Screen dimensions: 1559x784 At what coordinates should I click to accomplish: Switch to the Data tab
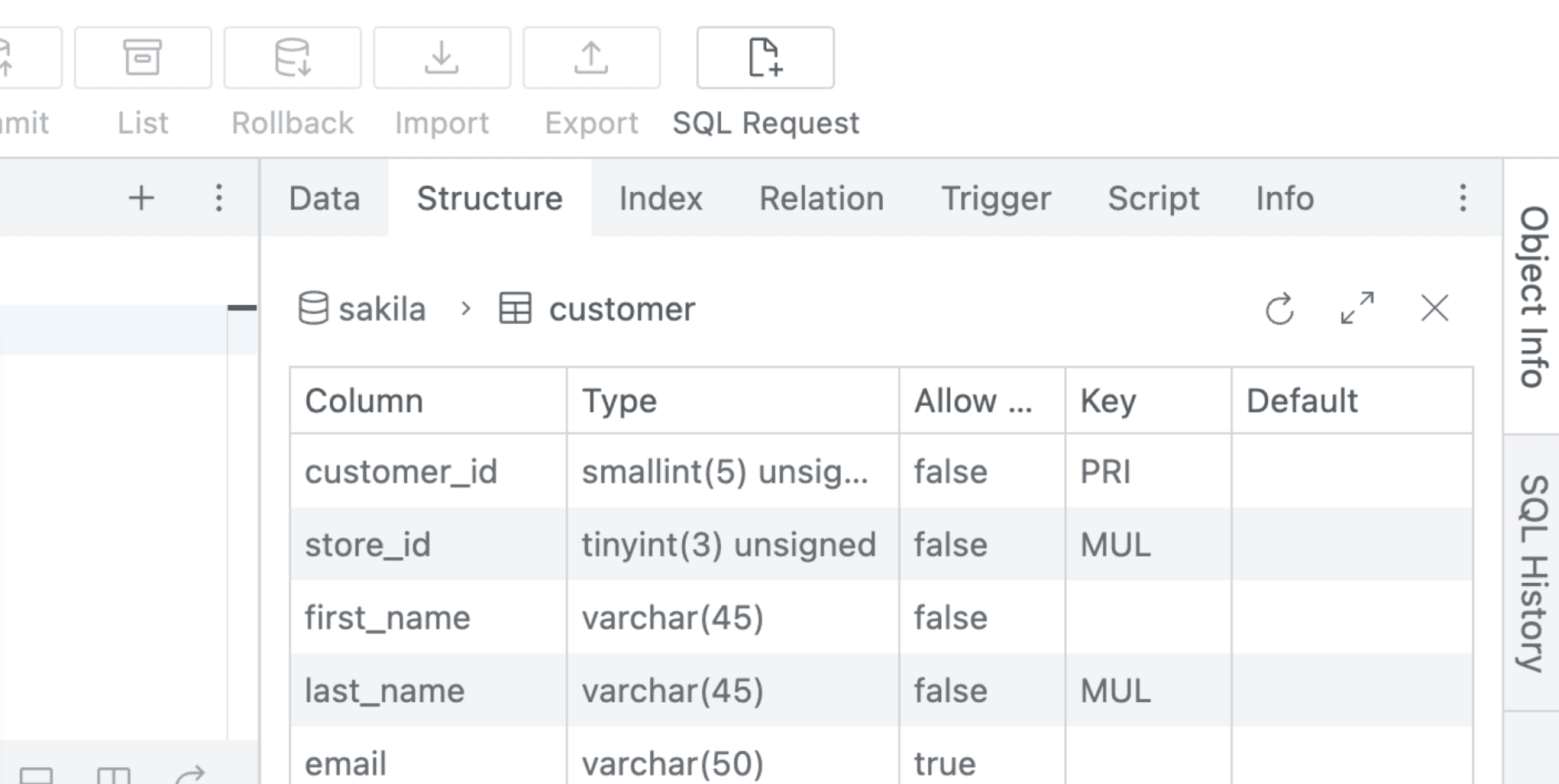click(x=324, y=198)
